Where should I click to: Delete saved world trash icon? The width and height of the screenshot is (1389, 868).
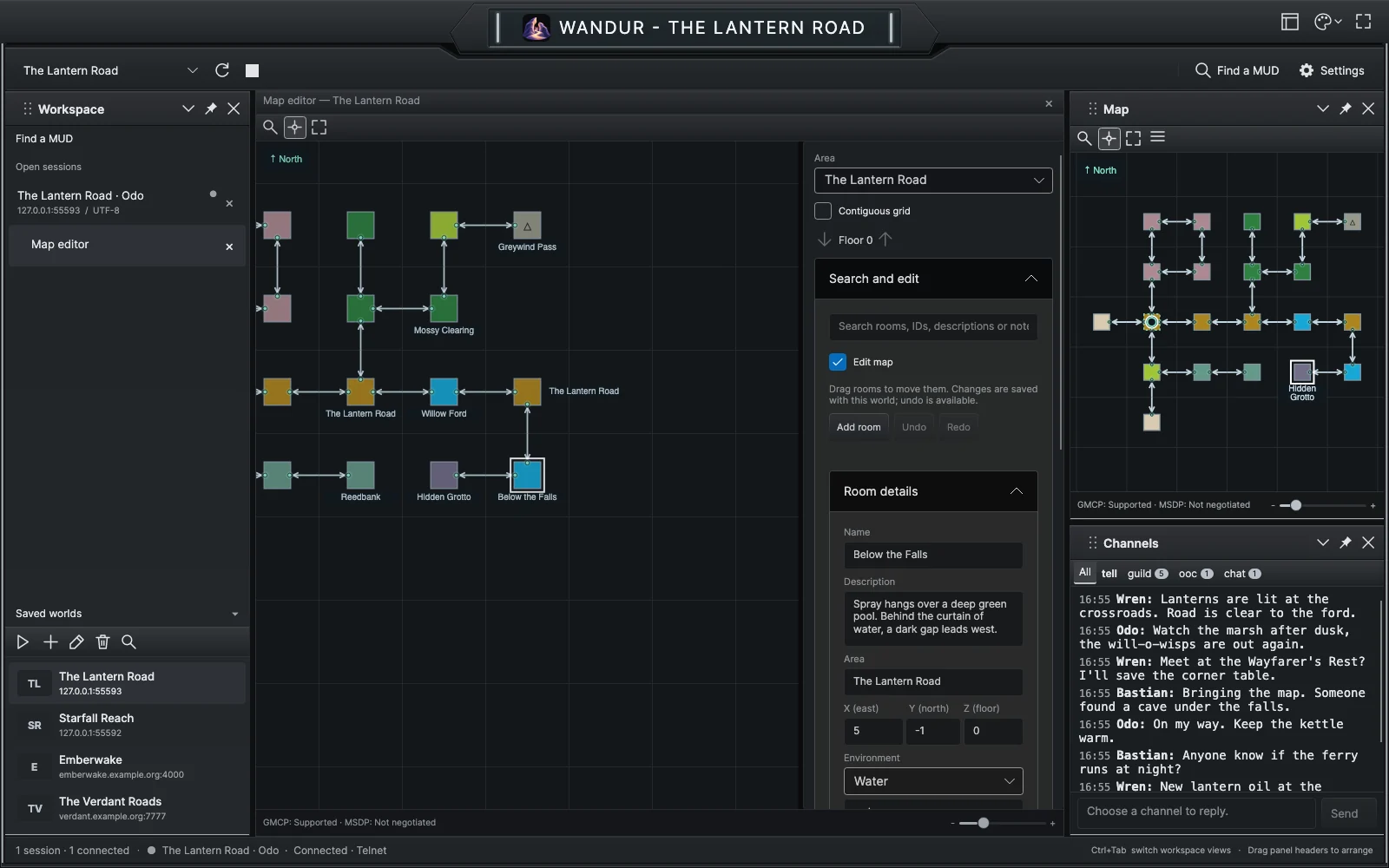point(102,642)
